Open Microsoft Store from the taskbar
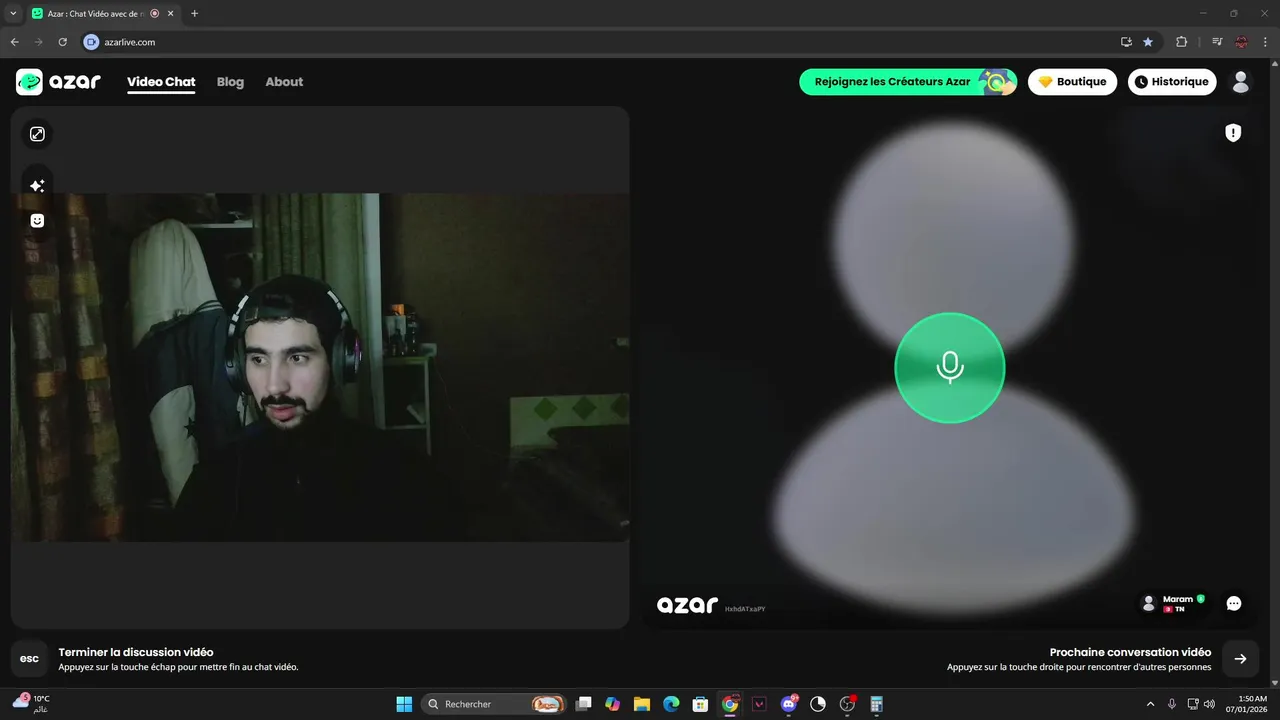Viewport: 1280px width, 720px height. pyautogui.click(x=701, y=704)
